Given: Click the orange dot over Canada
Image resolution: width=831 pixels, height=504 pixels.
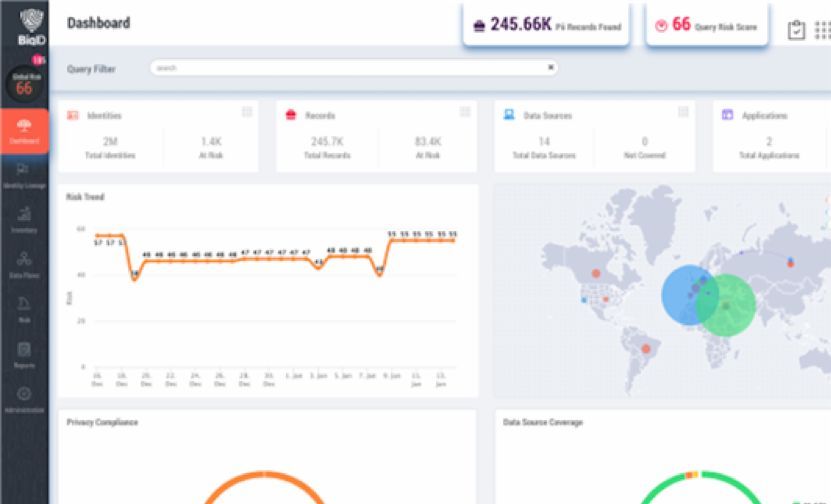Looking at the screenshot, I should point(596,273).
